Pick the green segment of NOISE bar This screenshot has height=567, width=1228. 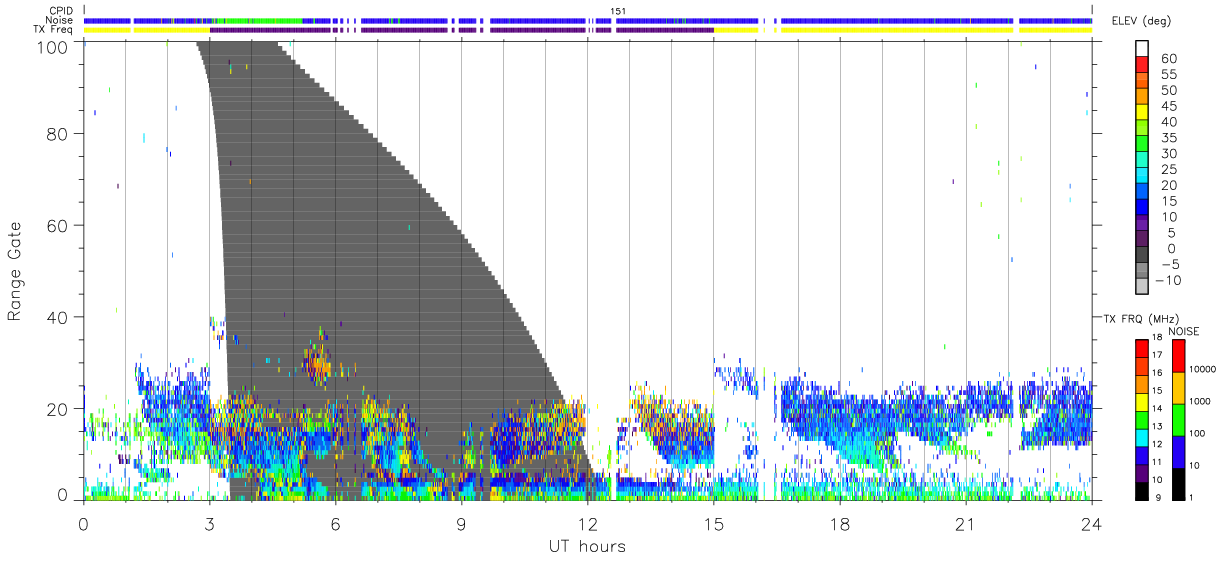(x=1179, y=420)
